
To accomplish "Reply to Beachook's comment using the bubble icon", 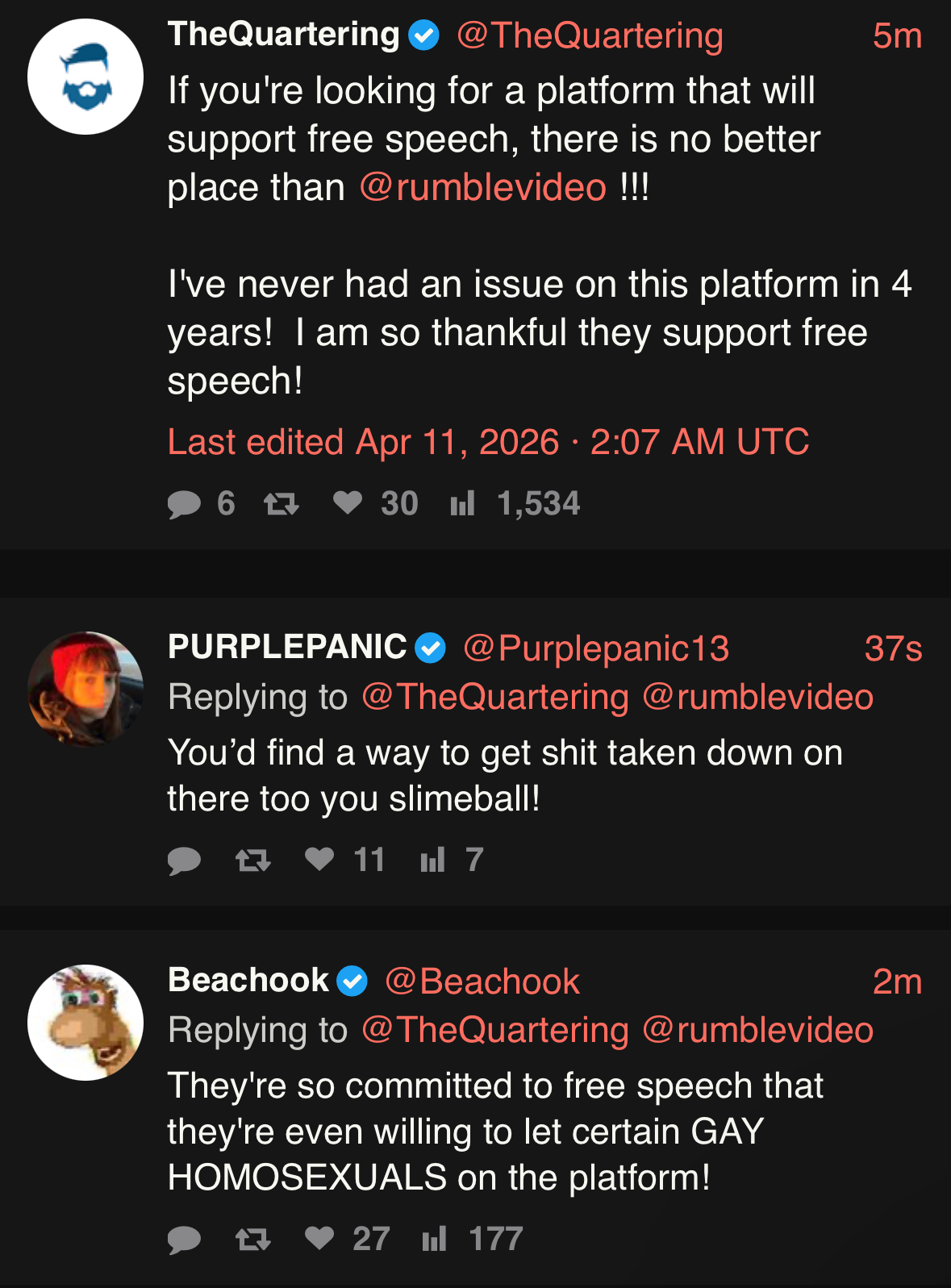I will click(184, 1240).
